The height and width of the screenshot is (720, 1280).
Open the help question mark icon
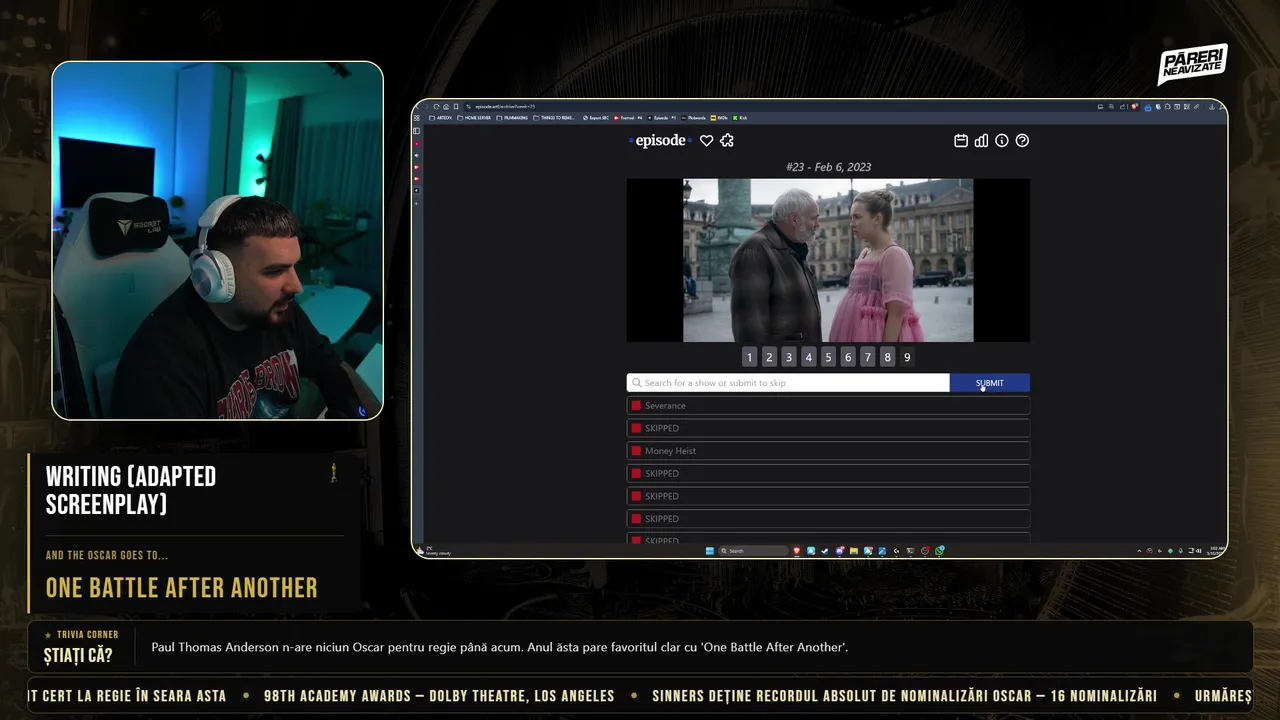pos(1022,141)
